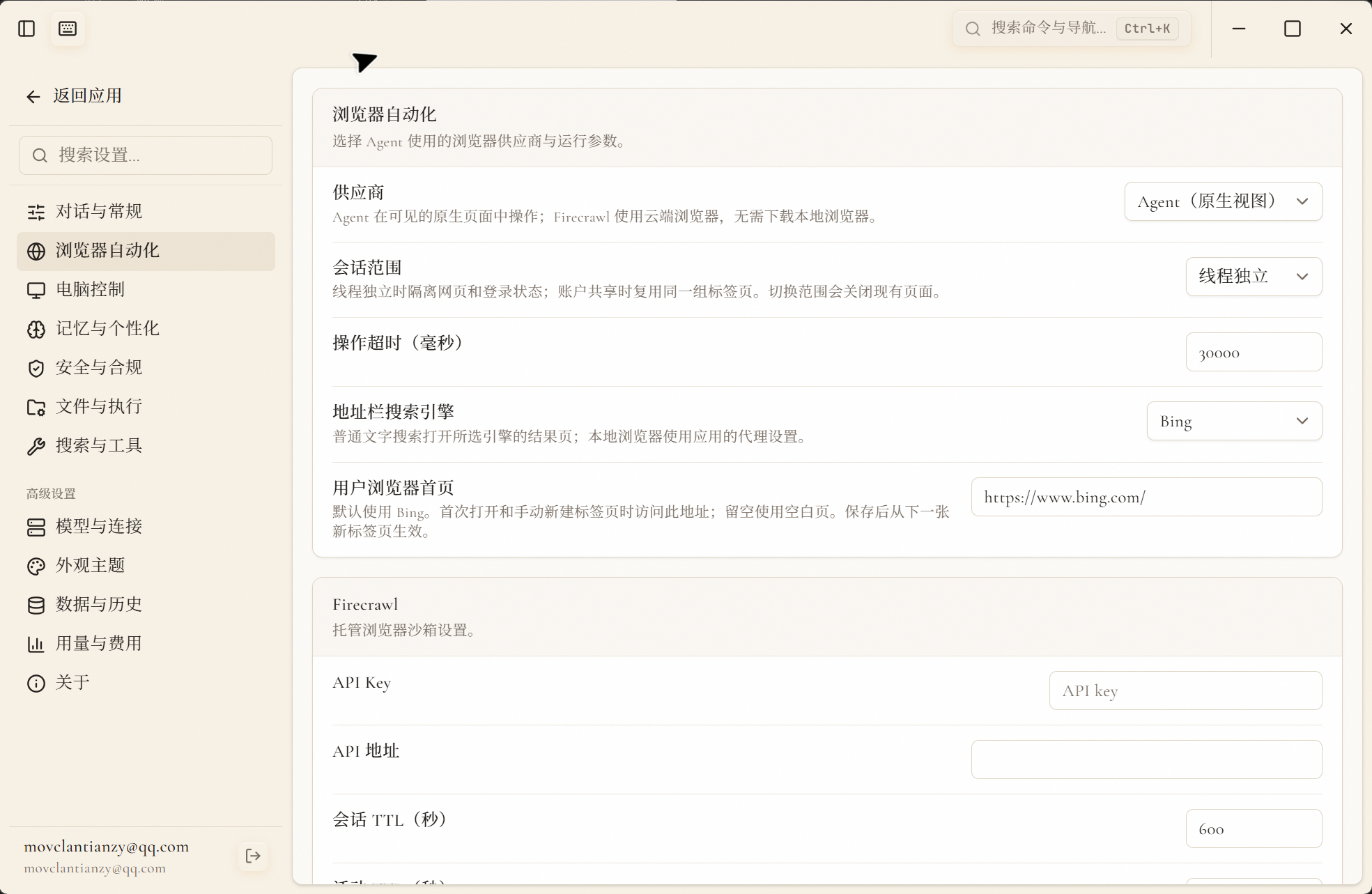
Task: Click the 用户浏览器首页 URL field
Action: coord(1146,497)
